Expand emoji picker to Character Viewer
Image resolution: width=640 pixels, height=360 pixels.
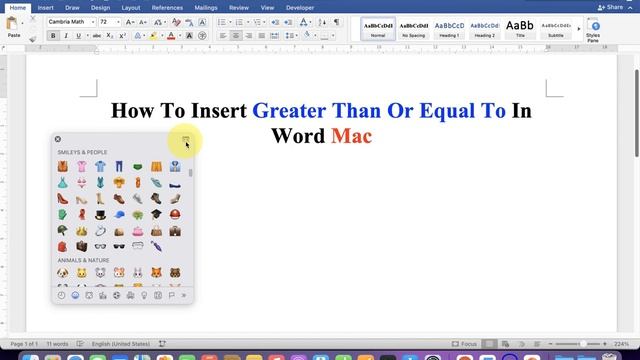186,140
